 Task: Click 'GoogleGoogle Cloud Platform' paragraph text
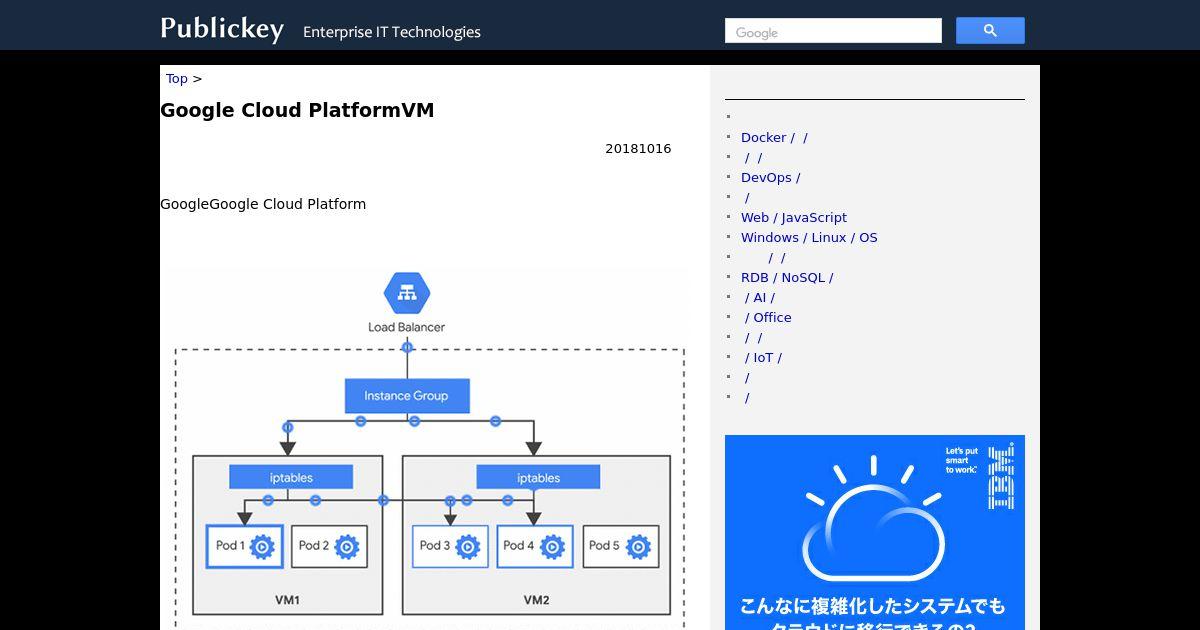[263, 204]
